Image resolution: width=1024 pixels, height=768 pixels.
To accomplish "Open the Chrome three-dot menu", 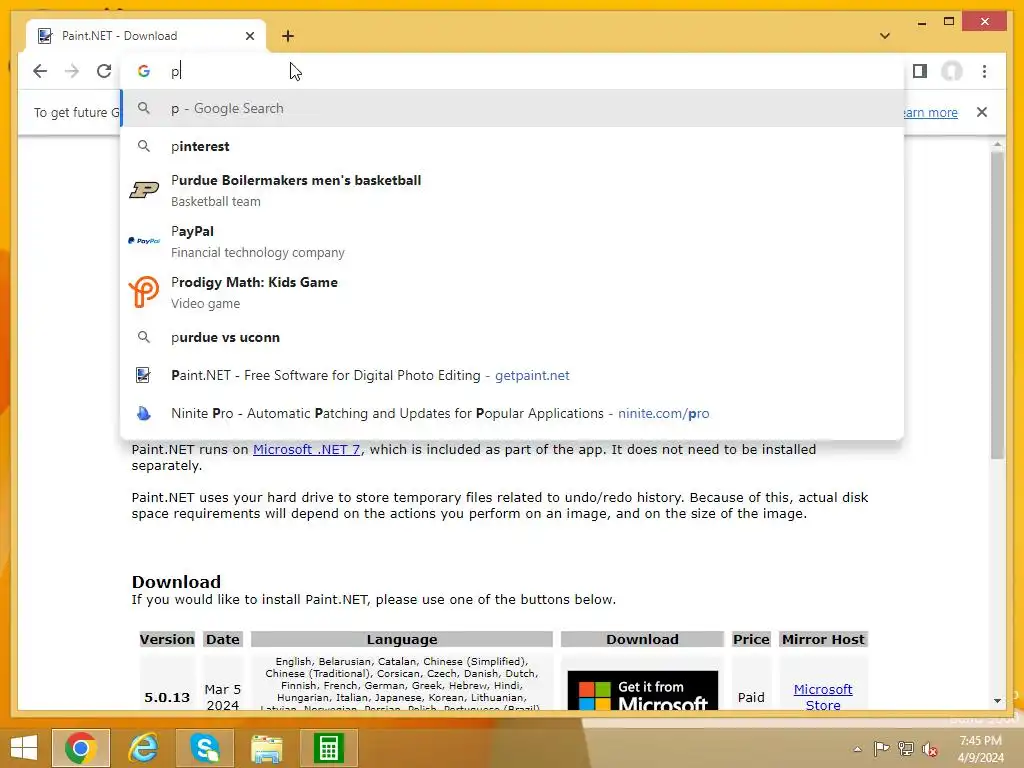I will point(984,71).
